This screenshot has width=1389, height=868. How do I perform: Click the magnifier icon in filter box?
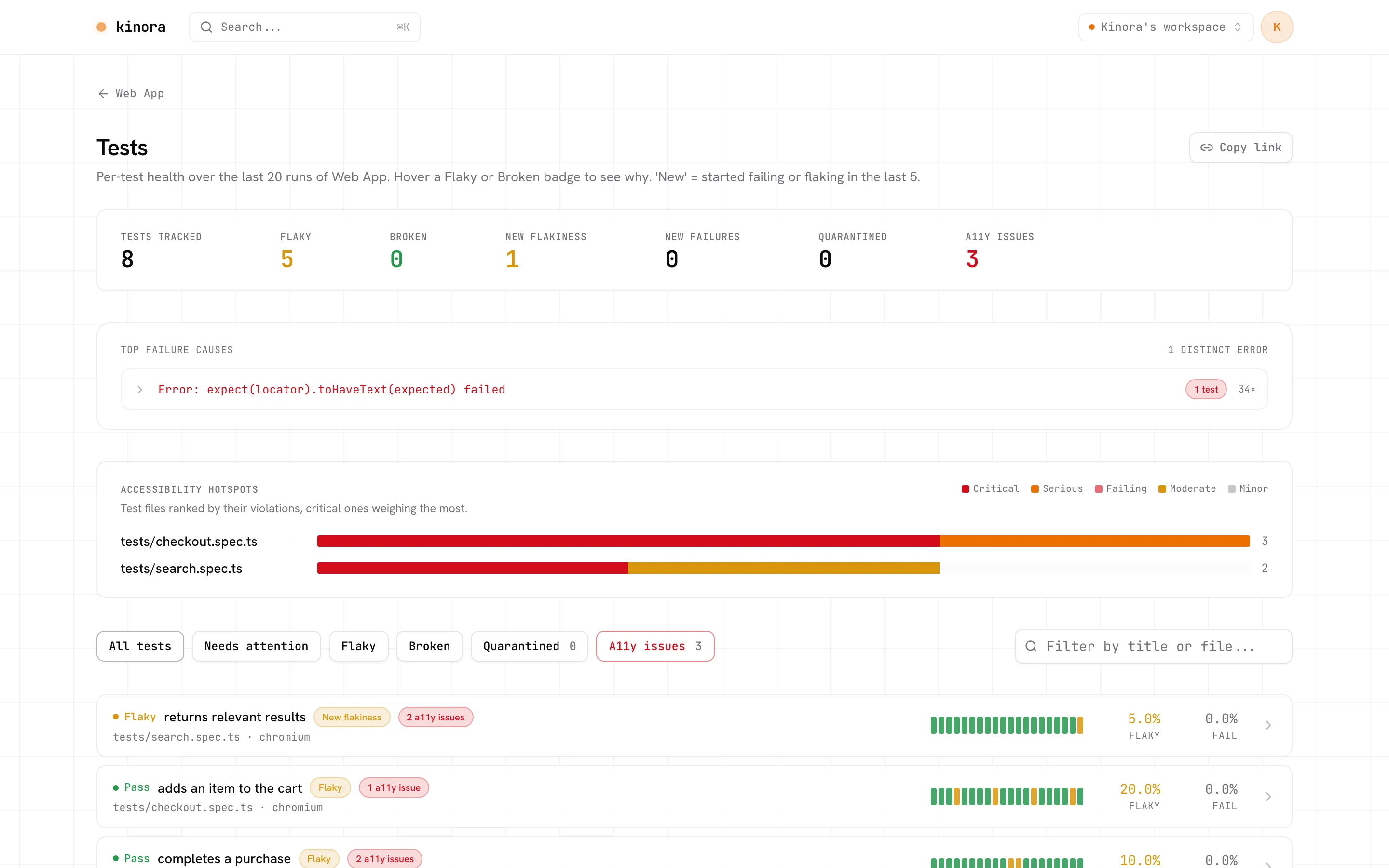point(1031,646)
